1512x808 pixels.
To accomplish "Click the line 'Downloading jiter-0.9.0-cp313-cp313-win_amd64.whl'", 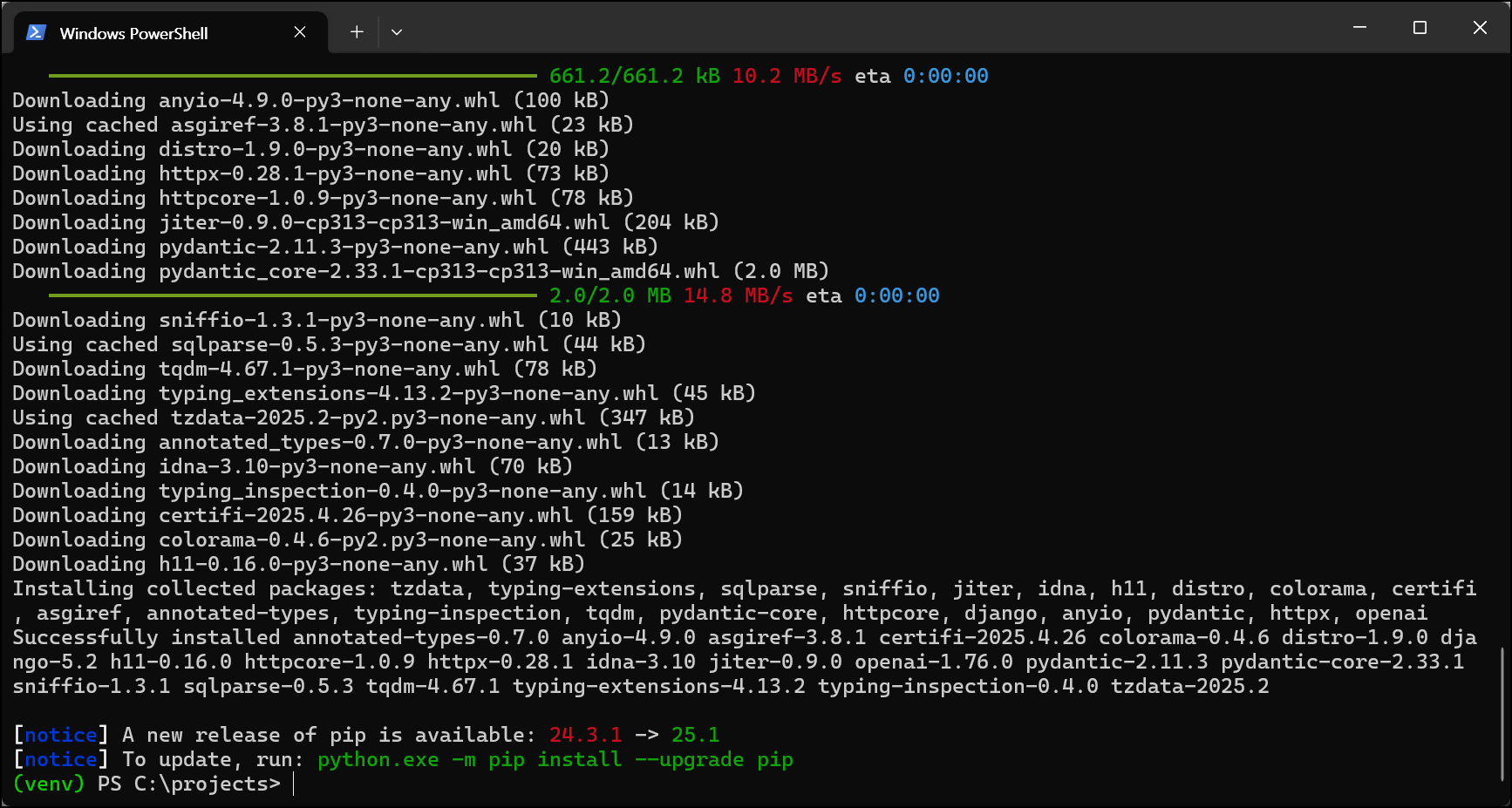I will pyautogui.click(x=366, y=222).
